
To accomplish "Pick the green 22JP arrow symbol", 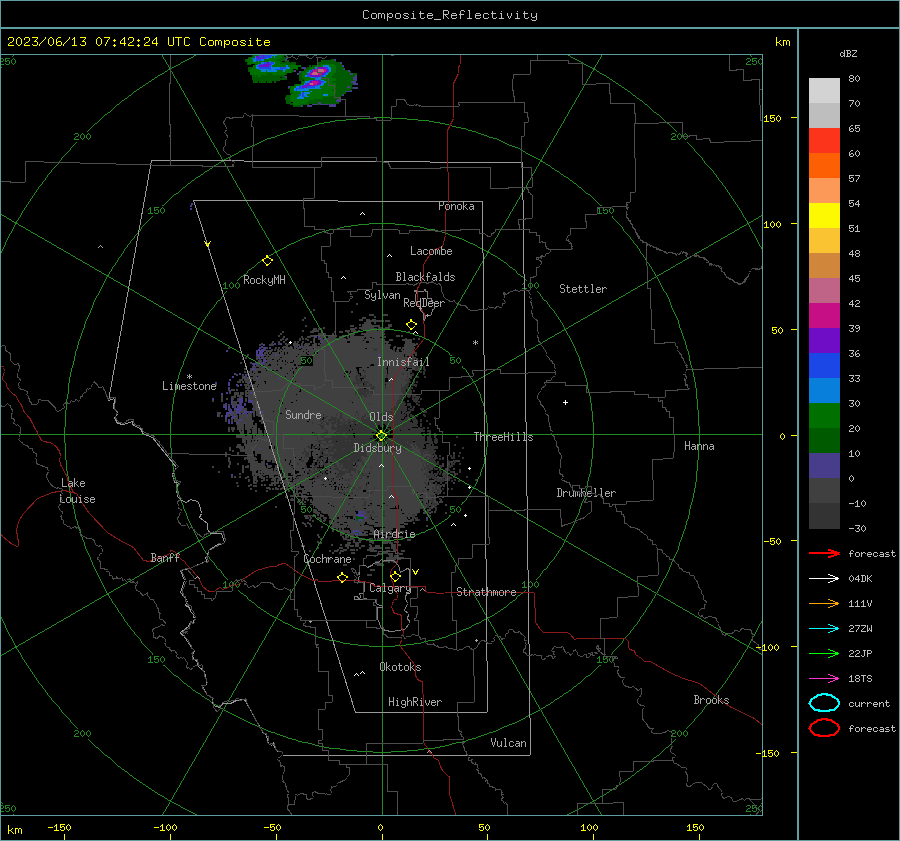I will 824,653.
